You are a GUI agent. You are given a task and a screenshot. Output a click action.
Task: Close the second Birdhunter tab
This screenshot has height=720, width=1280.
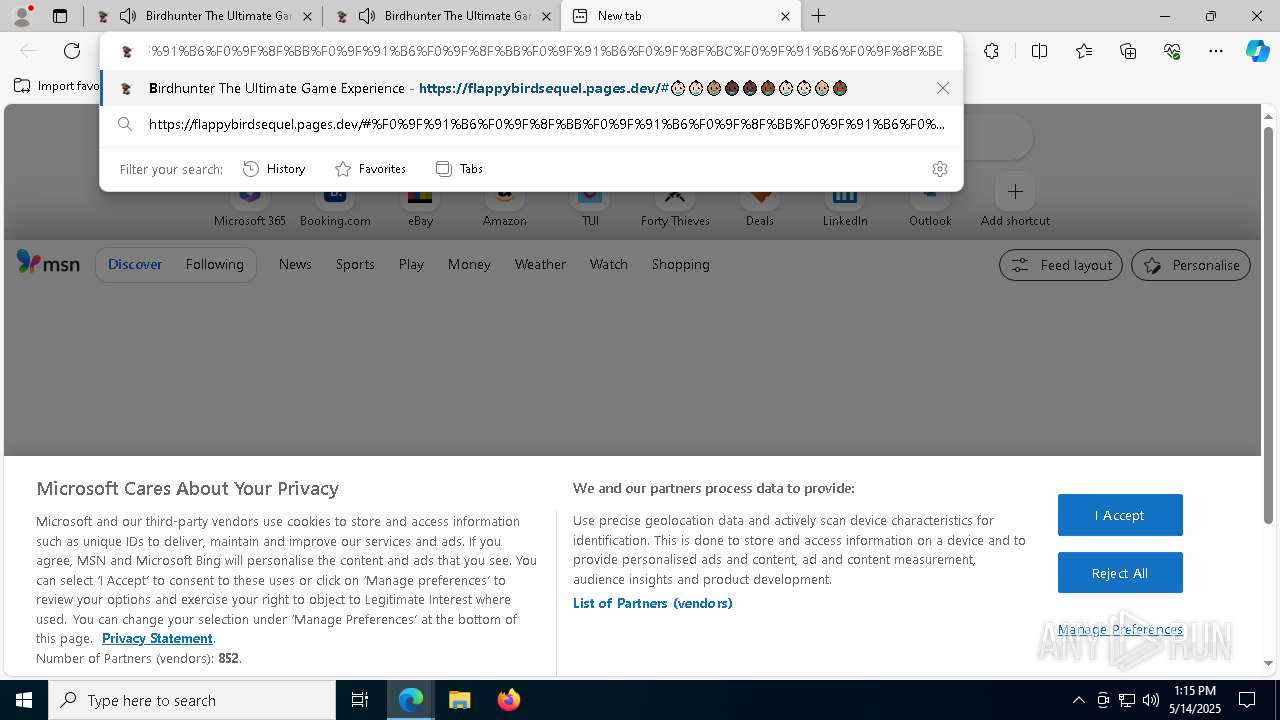[x=546, y=16]
